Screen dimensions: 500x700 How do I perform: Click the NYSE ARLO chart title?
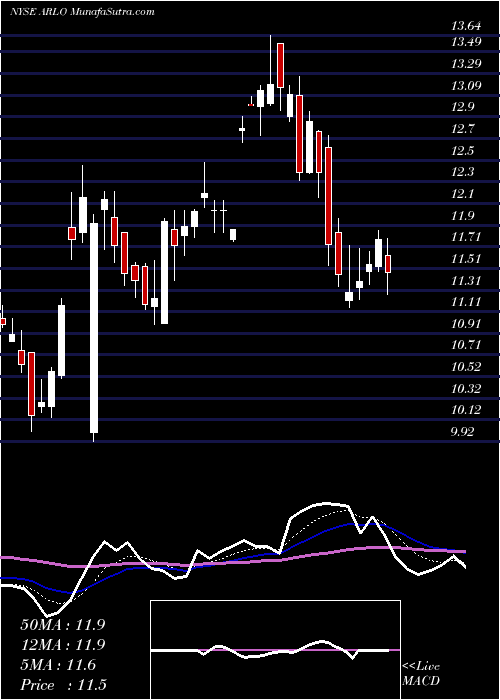(x=82, y=12)
